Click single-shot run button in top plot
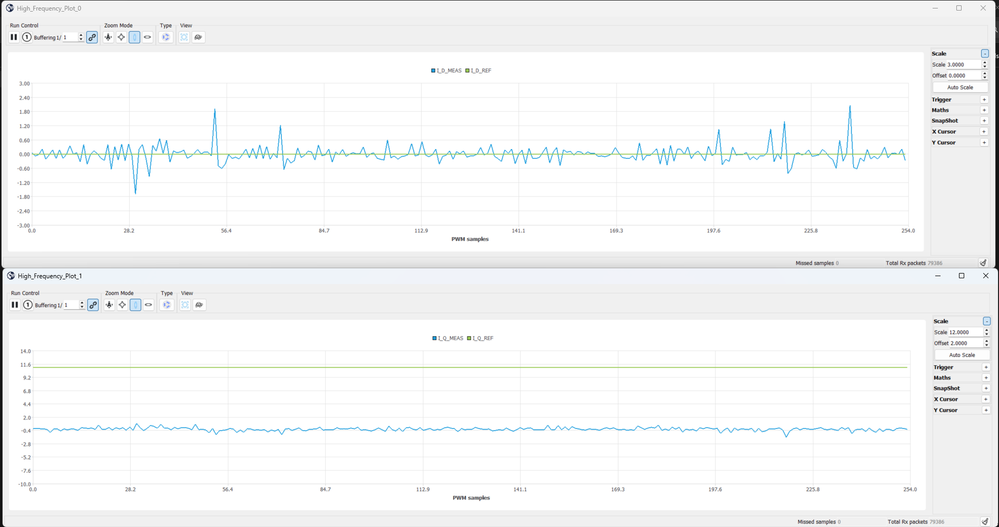 [x=27, y=37]
